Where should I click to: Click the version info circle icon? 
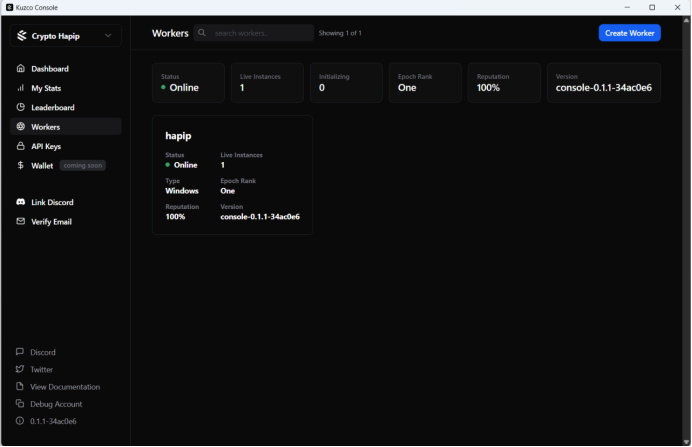tap(19, 421)
